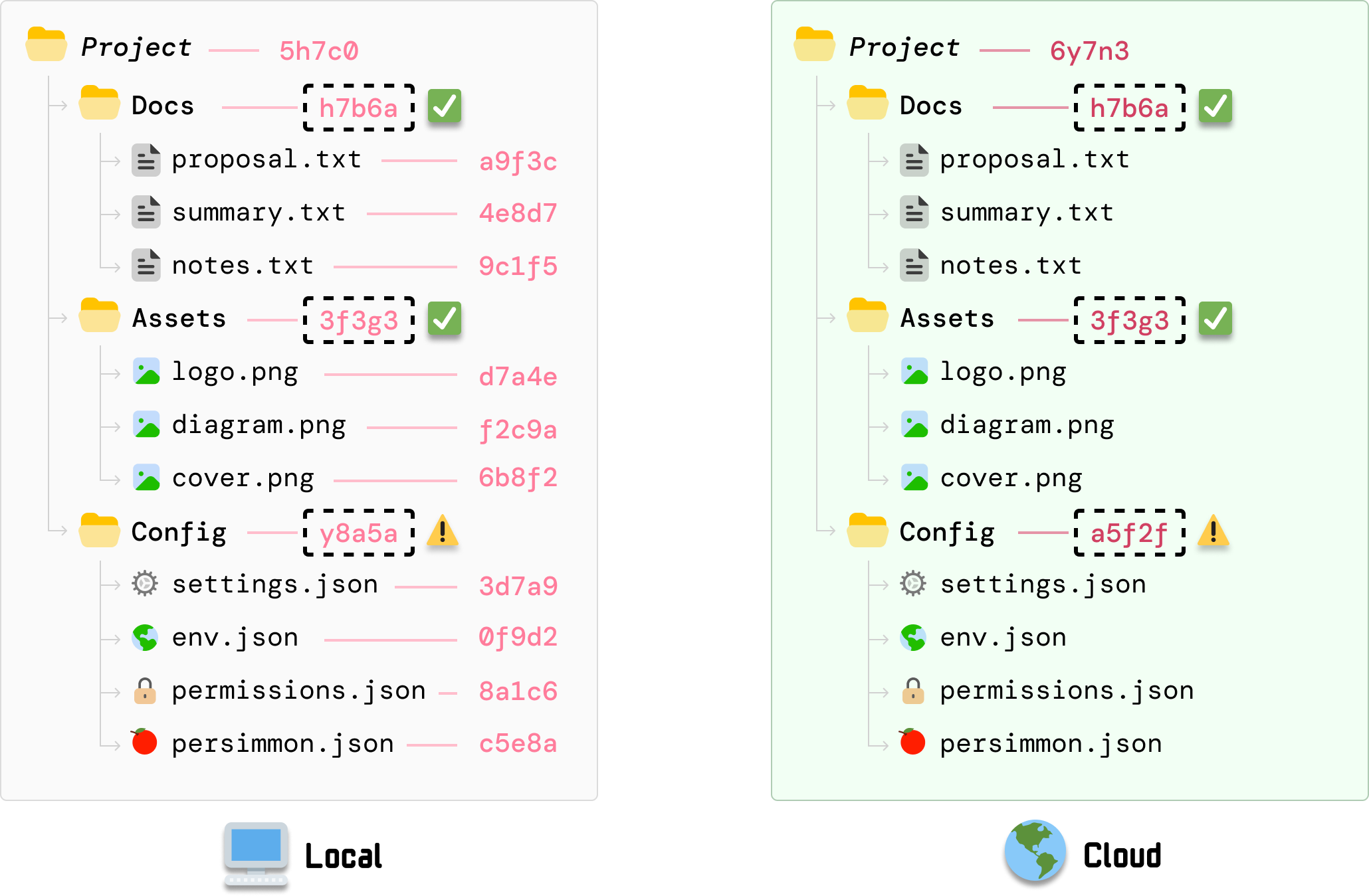Click the image icon next to logo.png on left
Viewport: 1369px width, 896px height.
coord(146,371)
